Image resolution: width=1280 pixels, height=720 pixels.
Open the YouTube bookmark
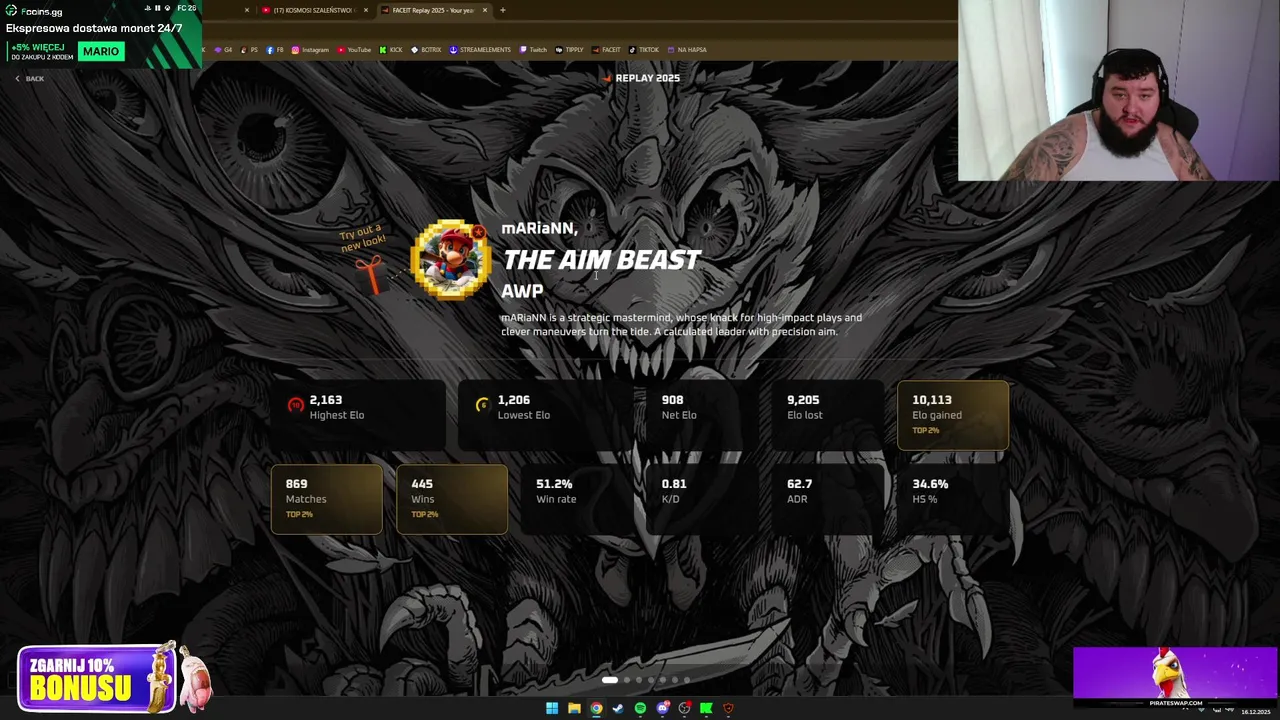tap(354, 50)
